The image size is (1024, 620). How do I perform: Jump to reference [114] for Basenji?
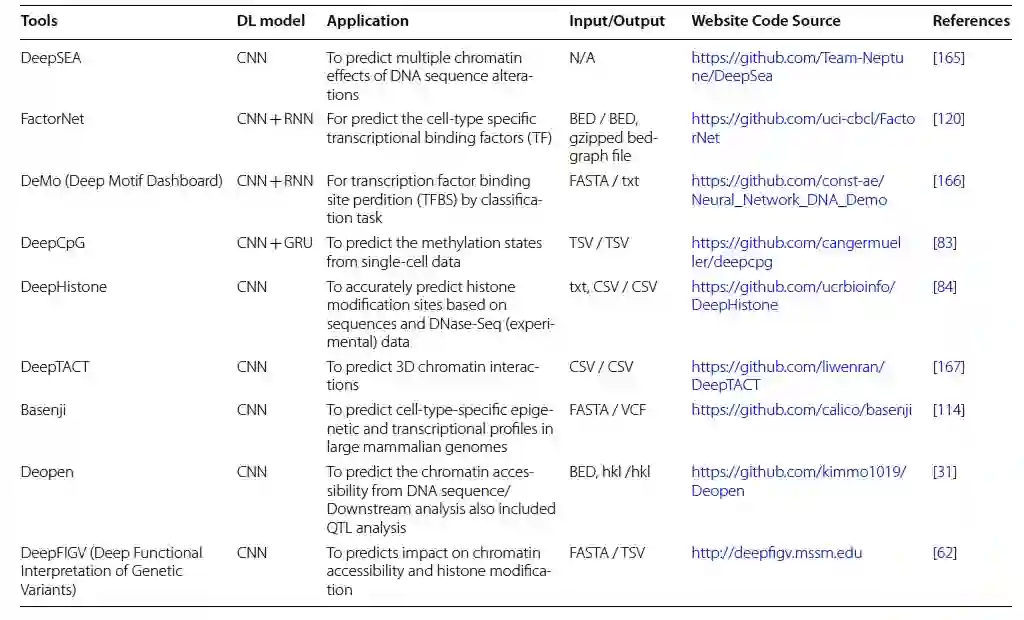click(x=948, y=410)
